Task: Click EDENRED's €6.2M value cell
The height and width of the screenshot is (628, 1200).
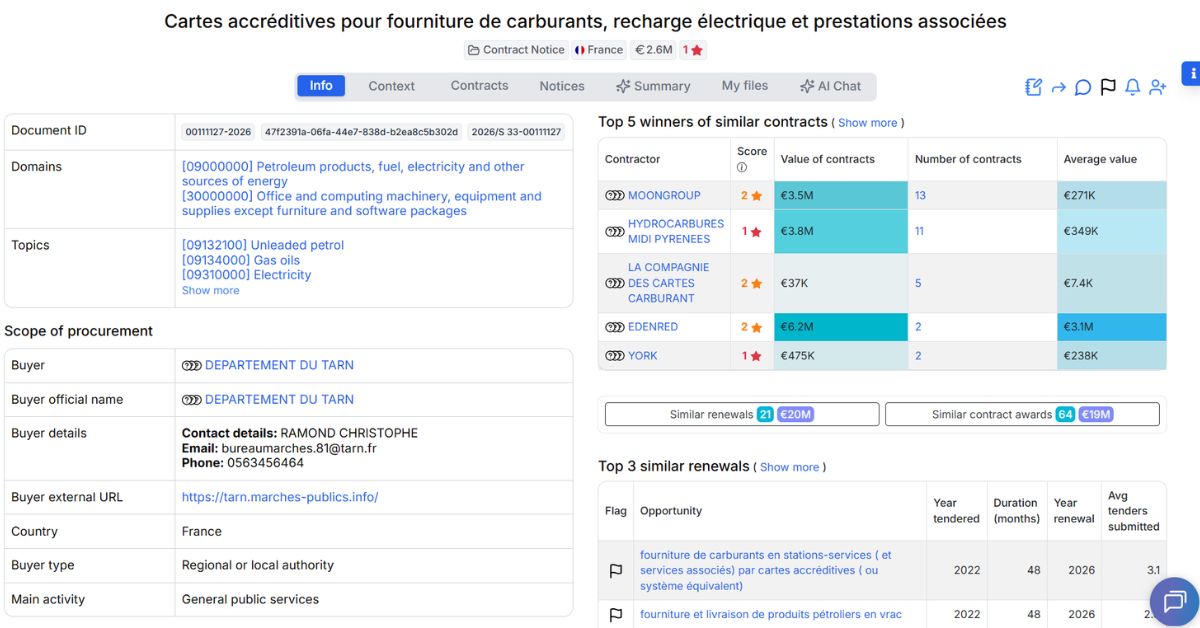Action: coord(840,327)
